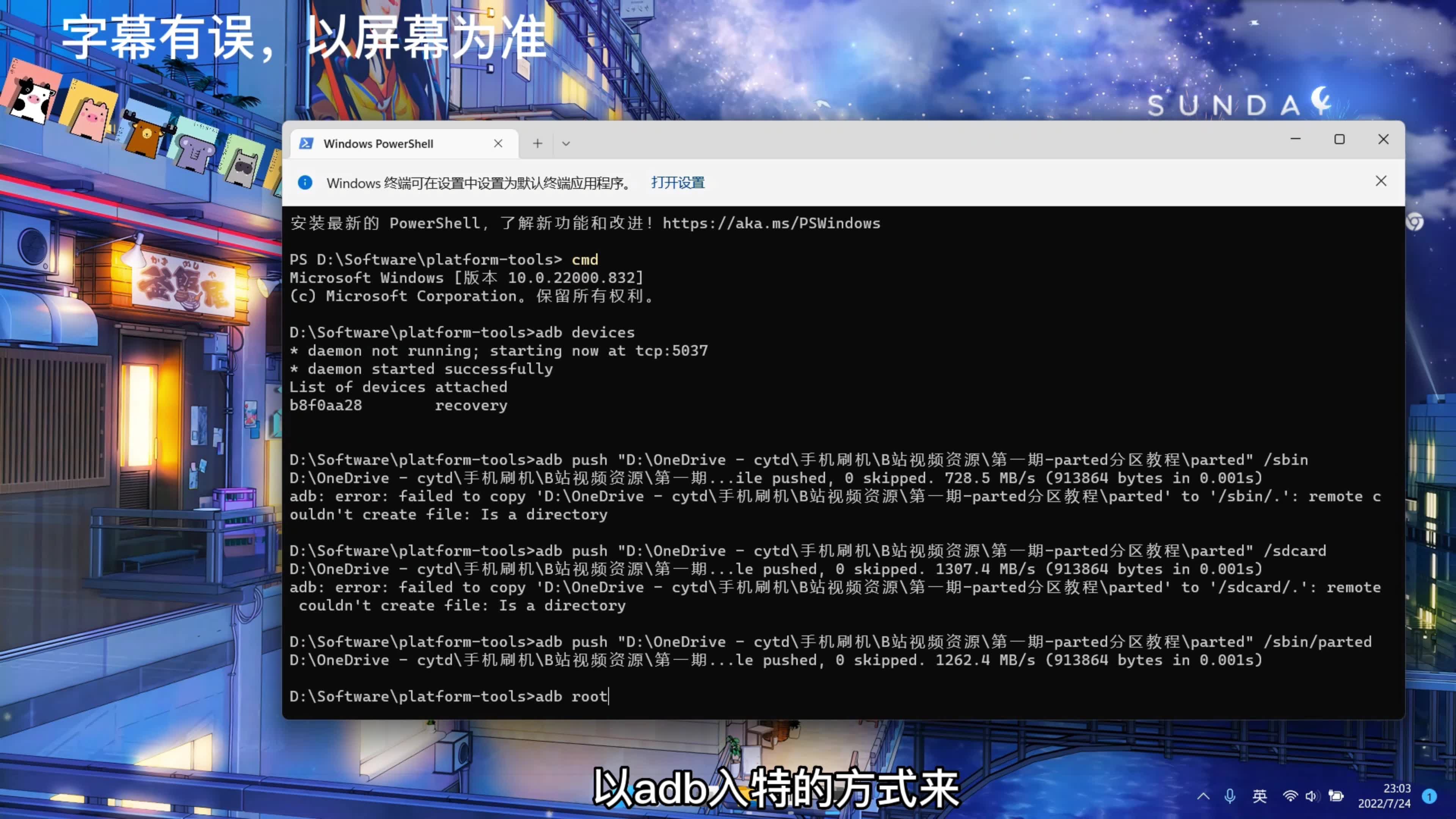Switch the 英 input method indicator

point(1260,796)
